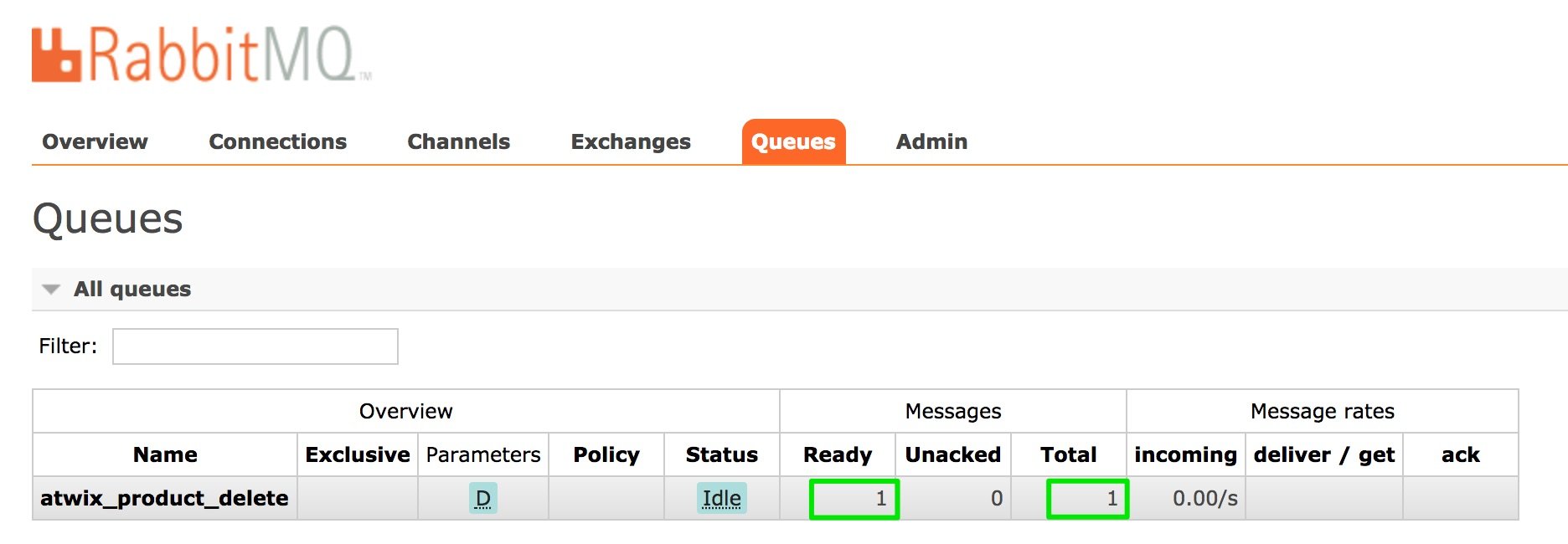
Task: Open the Overview tab
Action: pyautogui.click(x=95, y=141)
